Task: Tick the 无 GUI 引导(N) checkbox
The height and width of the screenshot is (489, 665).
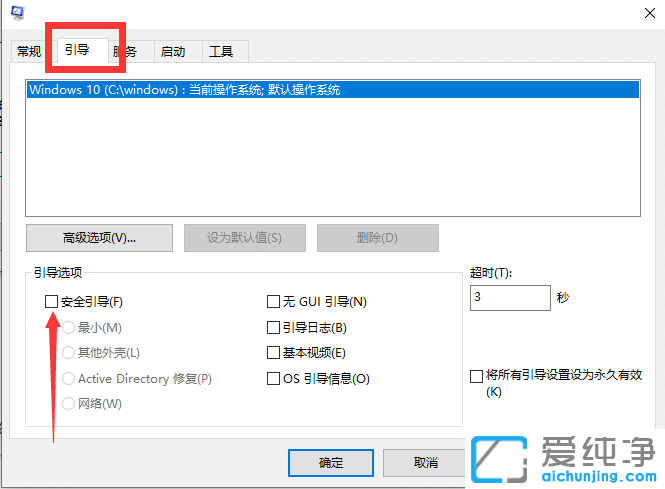Action: pyautogui.click(x=274, y=302)
